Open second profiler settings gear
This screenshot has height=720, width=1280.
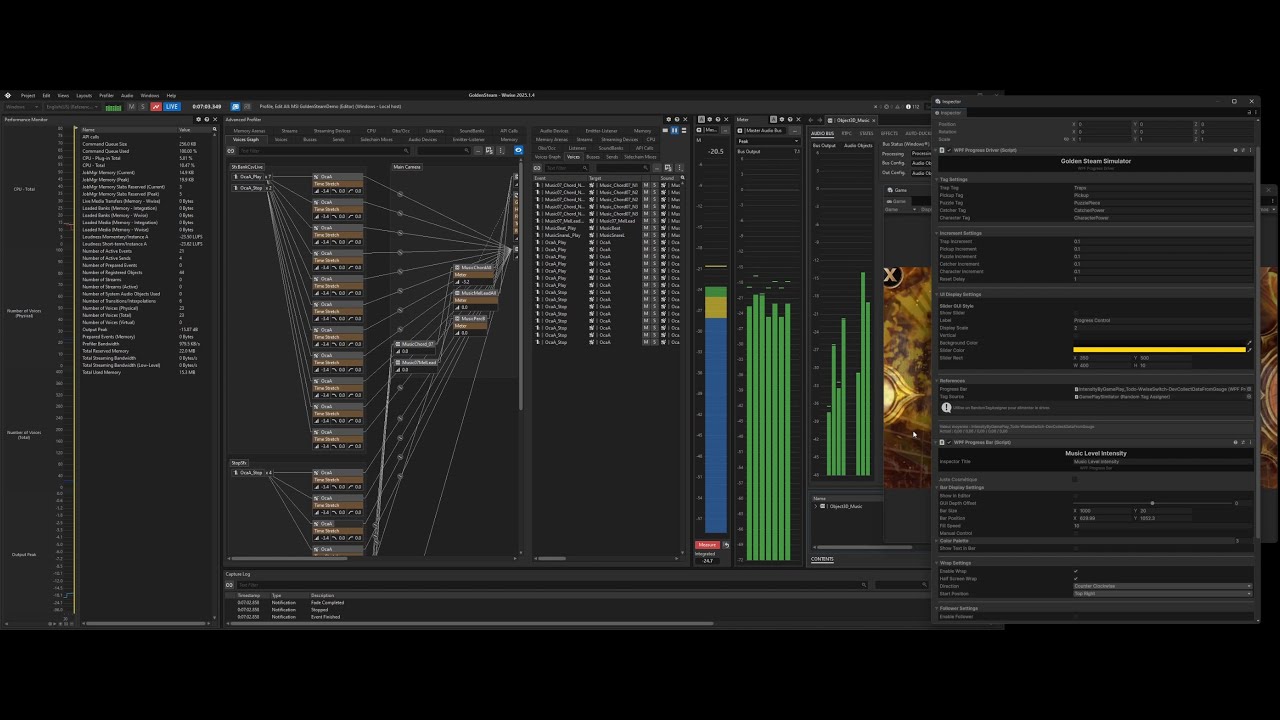(x=668, y=119)
